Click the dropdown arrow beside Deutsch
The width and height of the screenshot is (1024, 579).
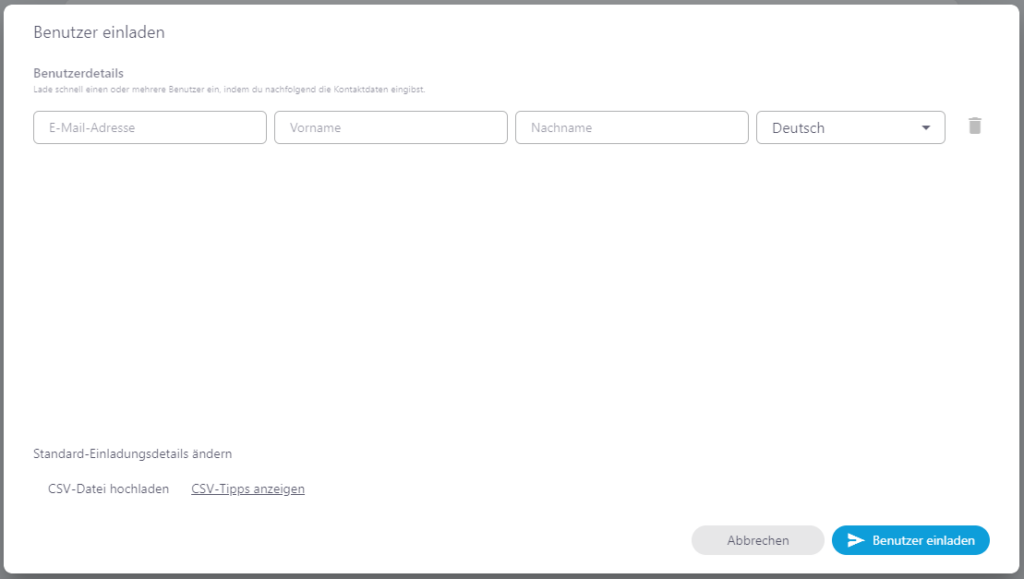point(927,127)
